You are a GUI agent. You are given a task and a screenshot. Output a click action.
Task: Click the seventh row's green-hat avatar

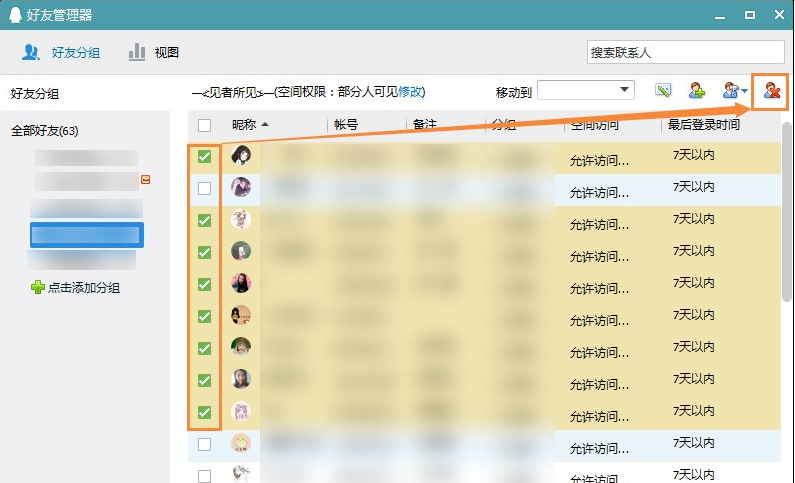click(x=241, y=347)
